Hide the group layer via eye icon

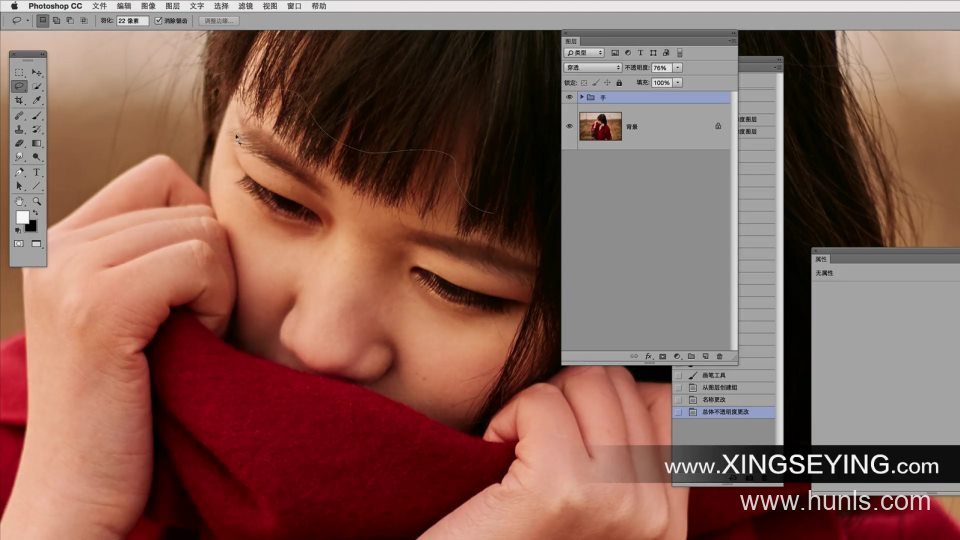570,97
